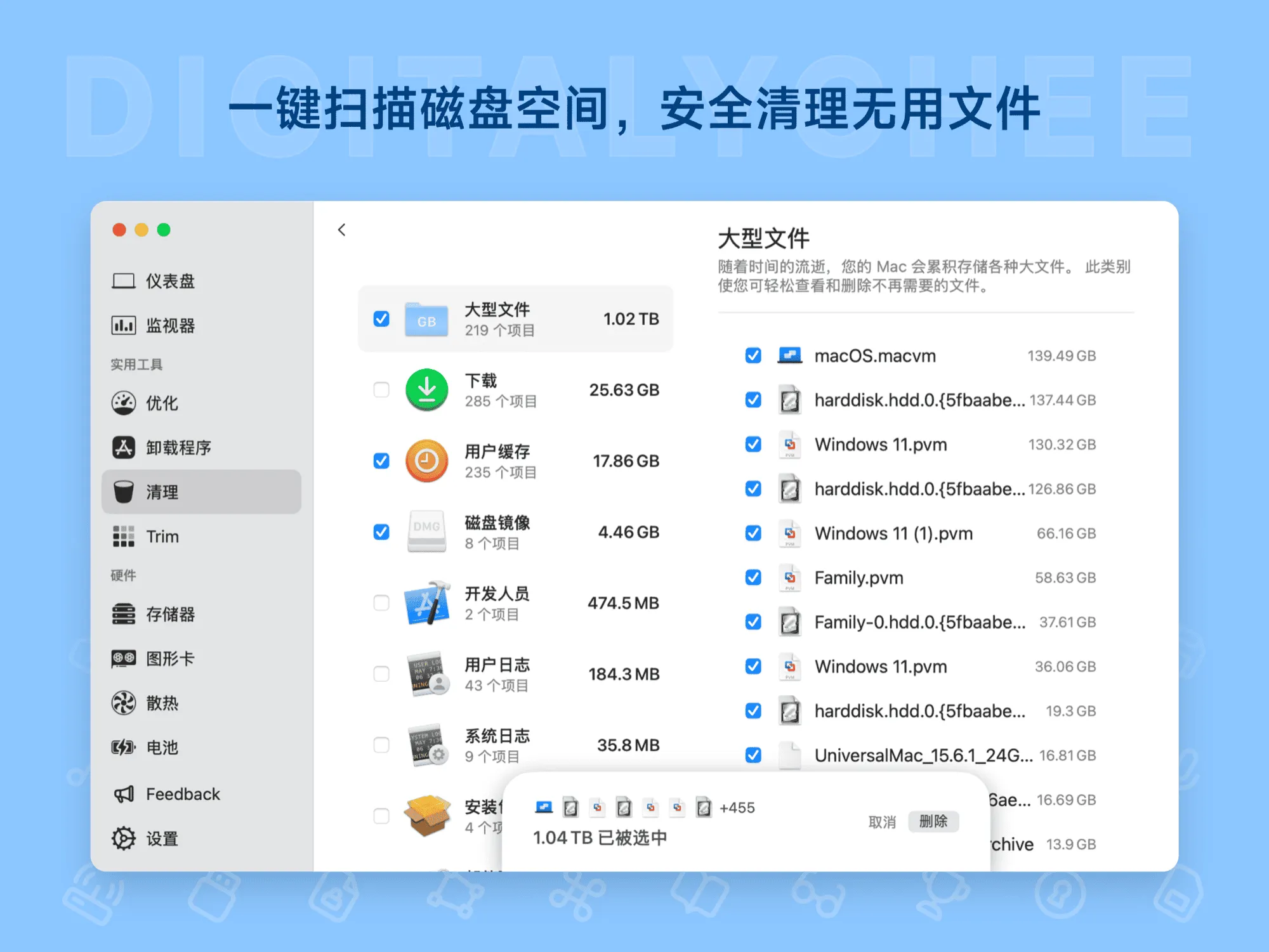Uncheck macOS.macvm file checkbox
Screen dimensions: 1269x952
pyautogui.click(x=753, y=356)
